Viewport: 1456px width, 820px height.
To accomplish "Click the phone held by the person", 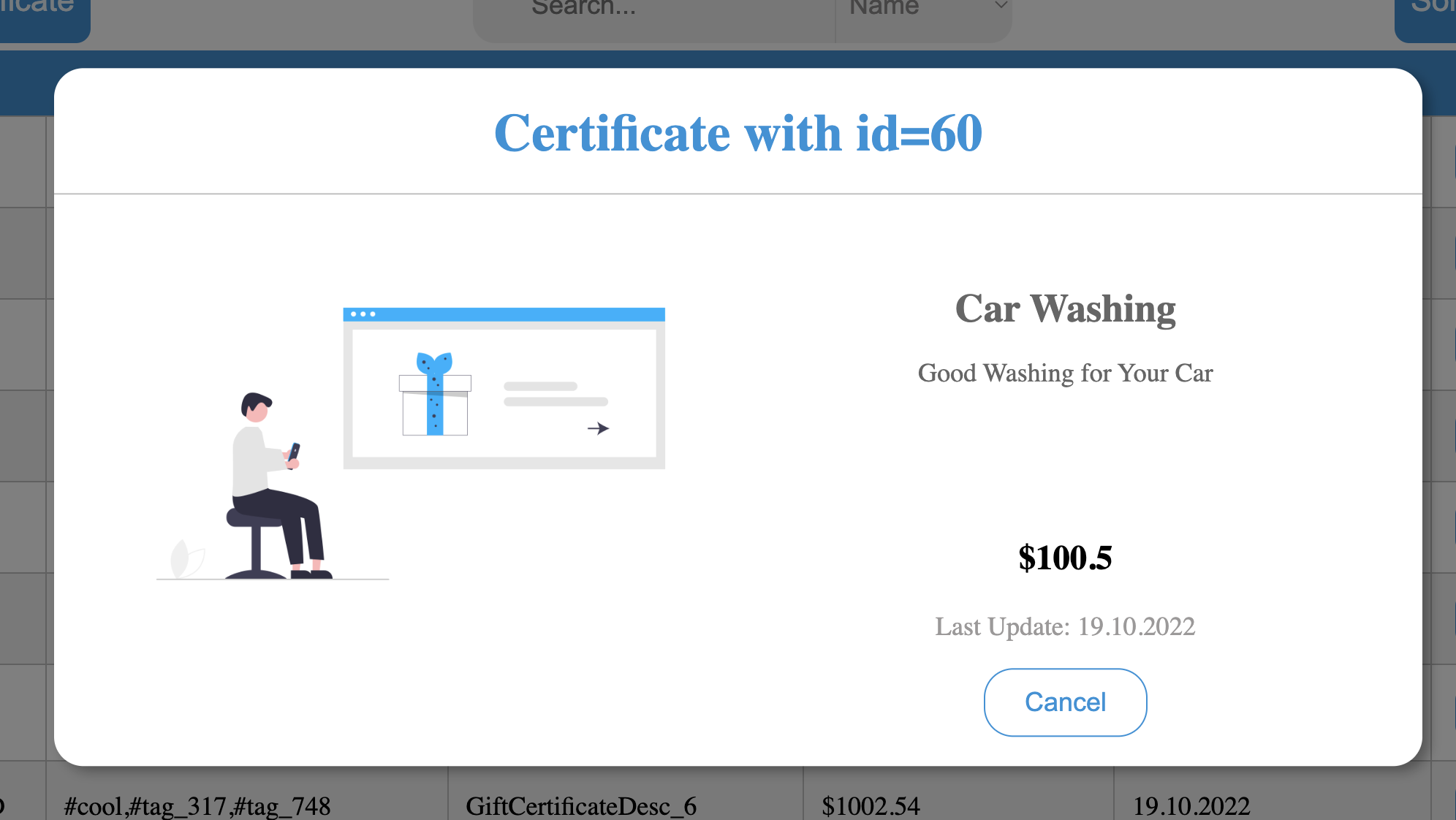I will click(x=294, y=452).
